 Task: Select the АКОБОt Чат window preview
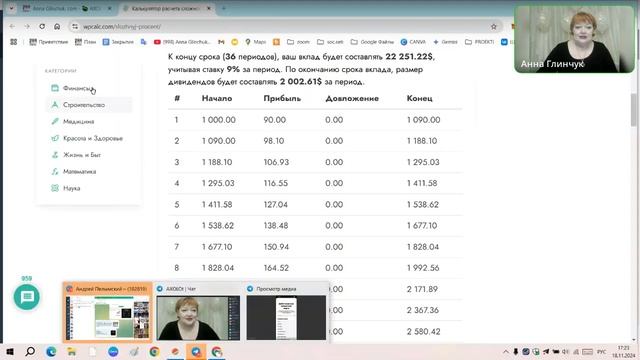pyautogui.click(x=198, y=313)
